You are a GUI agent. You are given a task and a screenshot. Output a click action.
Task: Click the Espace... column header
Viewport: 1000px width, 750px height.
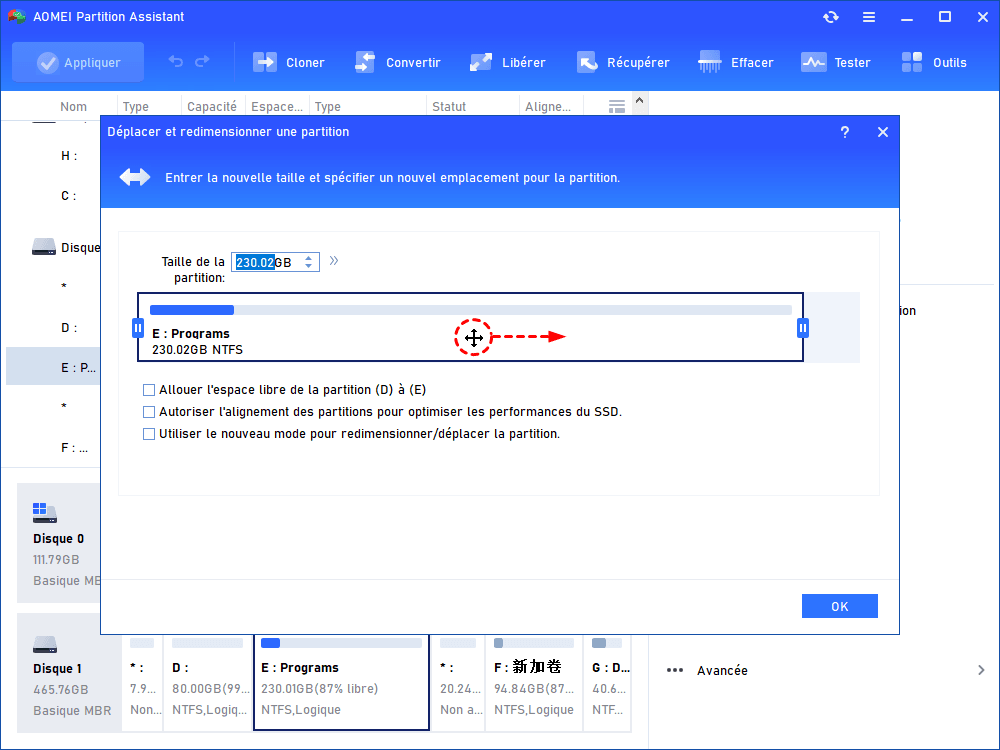tap(277, 107)
